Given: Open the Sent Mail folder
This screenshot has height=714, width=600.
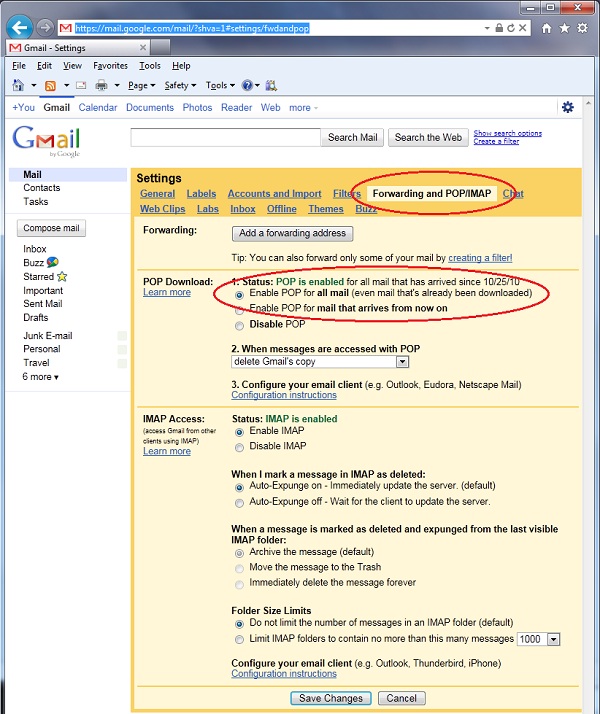Looking at the screenshot, I should point(43,304).
